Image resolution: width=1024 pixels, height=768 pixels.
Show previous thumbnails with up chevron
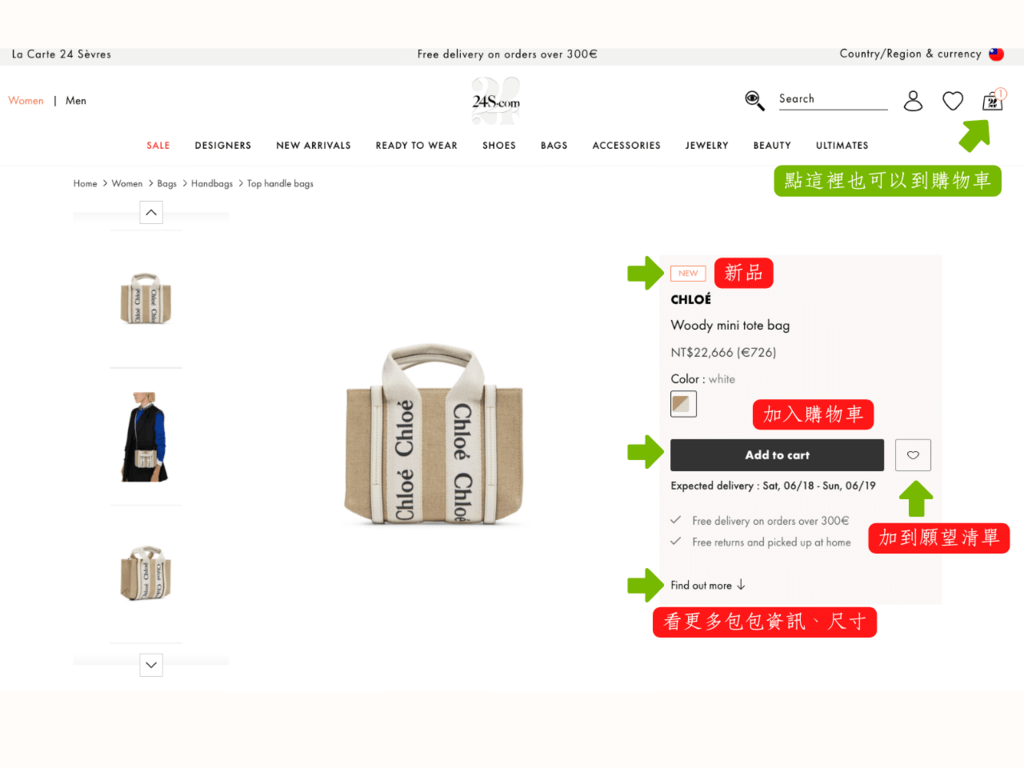click(151, 212)
